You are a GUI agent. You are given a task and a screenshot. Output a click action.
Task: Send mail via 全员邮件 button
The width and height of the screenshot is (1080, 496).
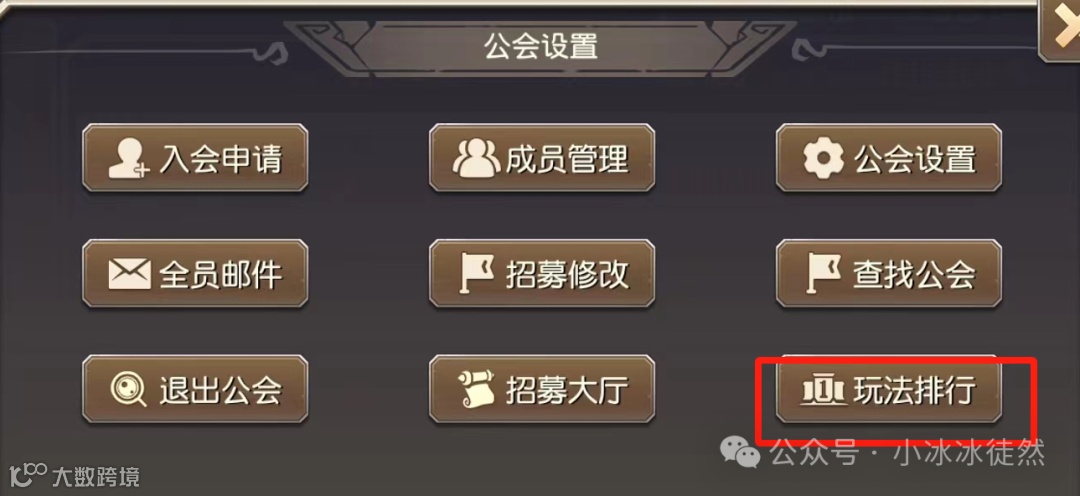pos(195,273)
